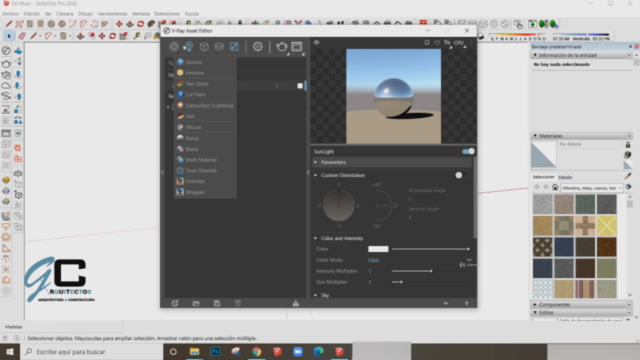
Task: Open the Cámara menu
Action: pos(64,13)
